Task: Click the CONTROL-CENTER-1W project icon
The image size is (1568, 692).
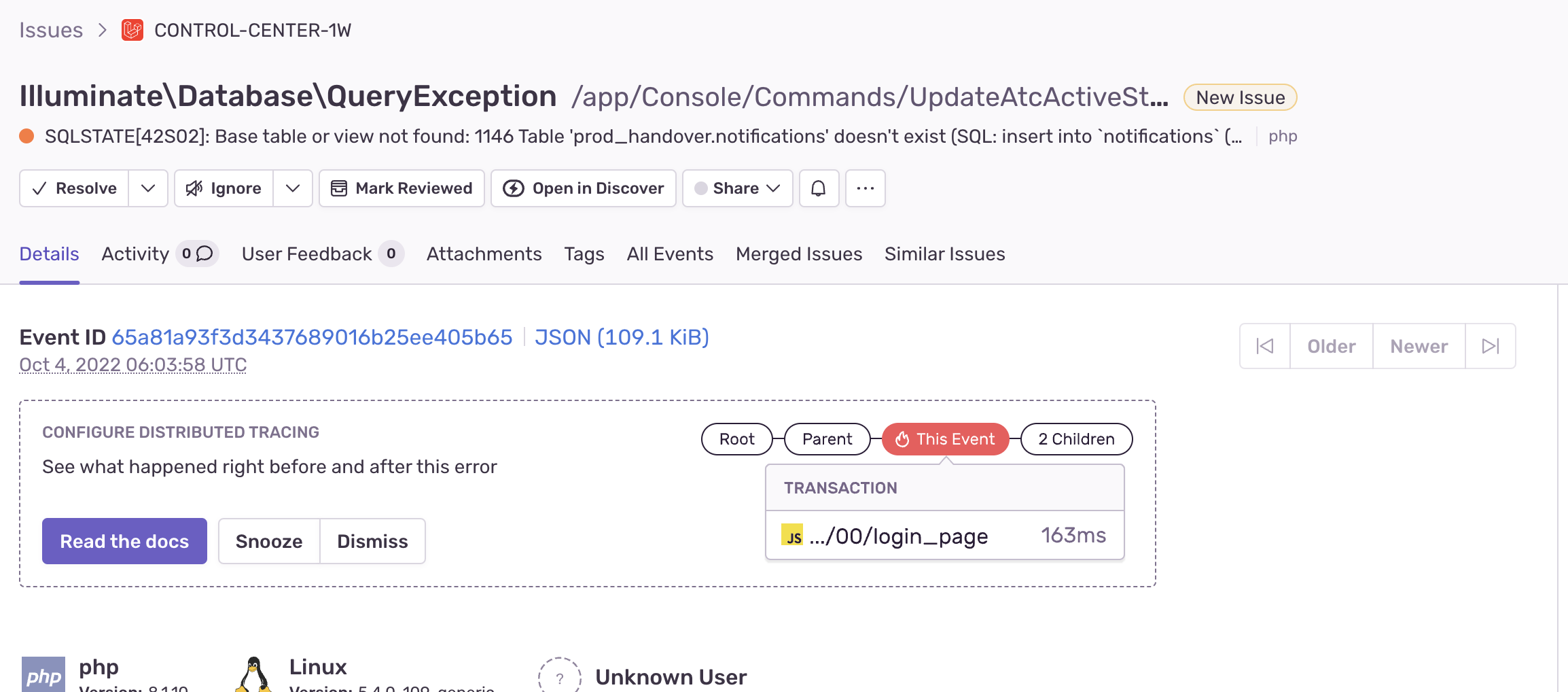Action: click(133, 30)
